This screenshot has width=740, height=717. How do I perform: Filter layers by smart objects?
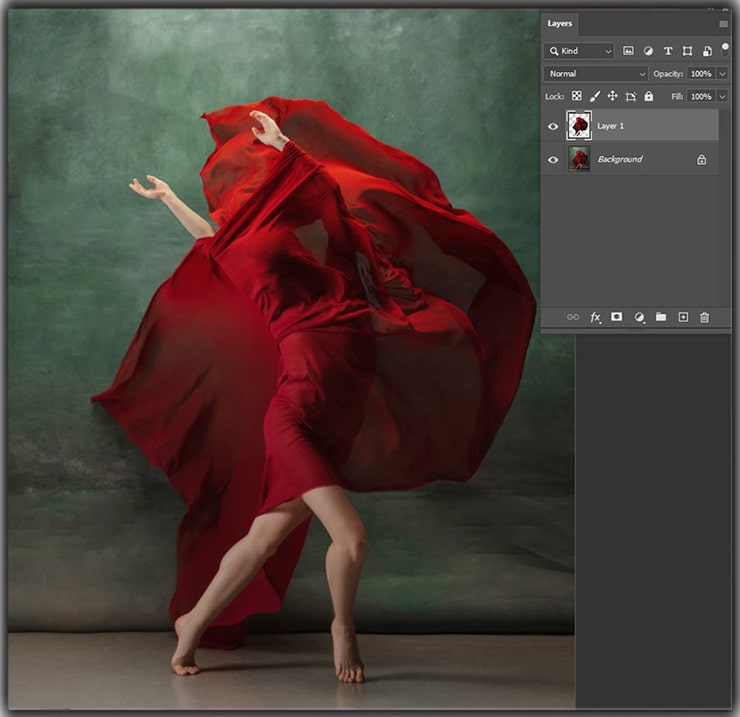click(707, 51)
